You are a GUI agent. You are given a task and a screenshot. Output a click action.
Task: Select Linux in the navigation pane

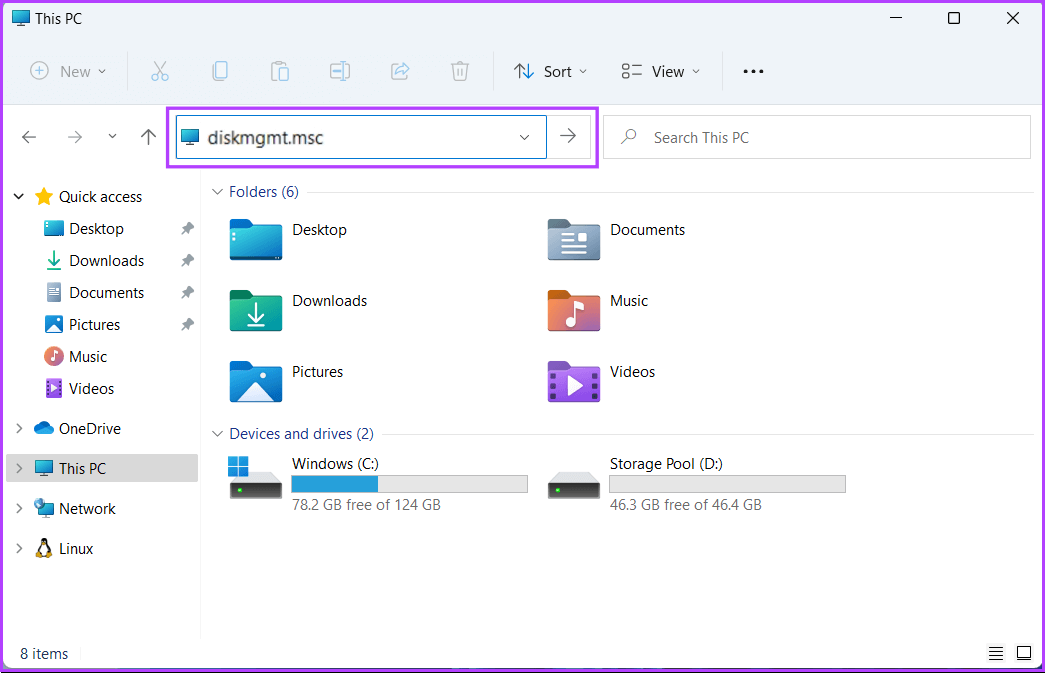click(75, 548)
